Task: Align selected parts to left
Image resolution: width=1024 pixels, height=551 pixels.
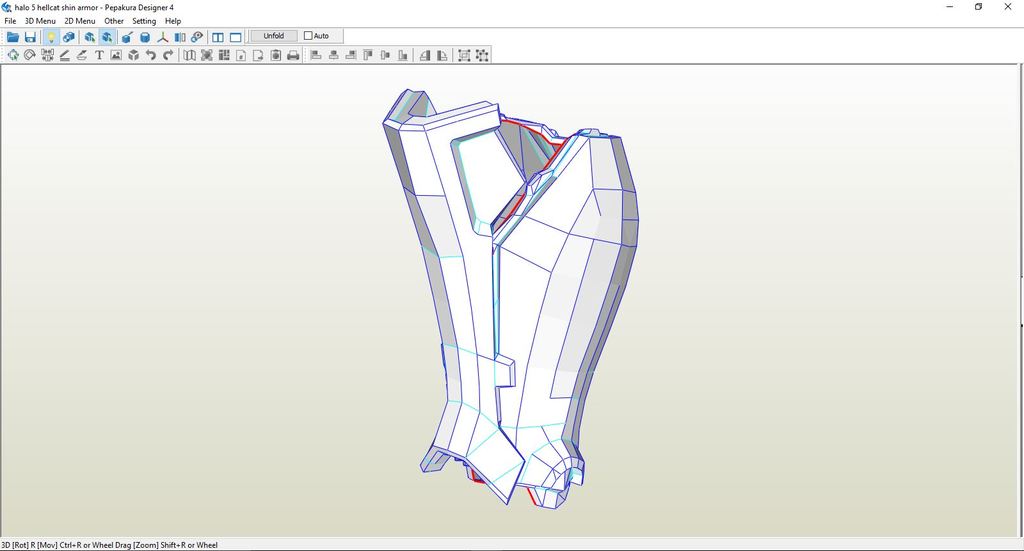Action: pos(316,55)
